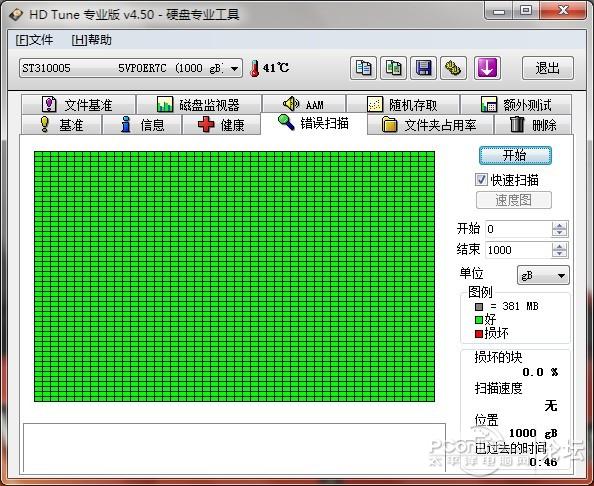Click the 结束 field spinner arrows
The image size is (594, 486).
tap(560, 250)
